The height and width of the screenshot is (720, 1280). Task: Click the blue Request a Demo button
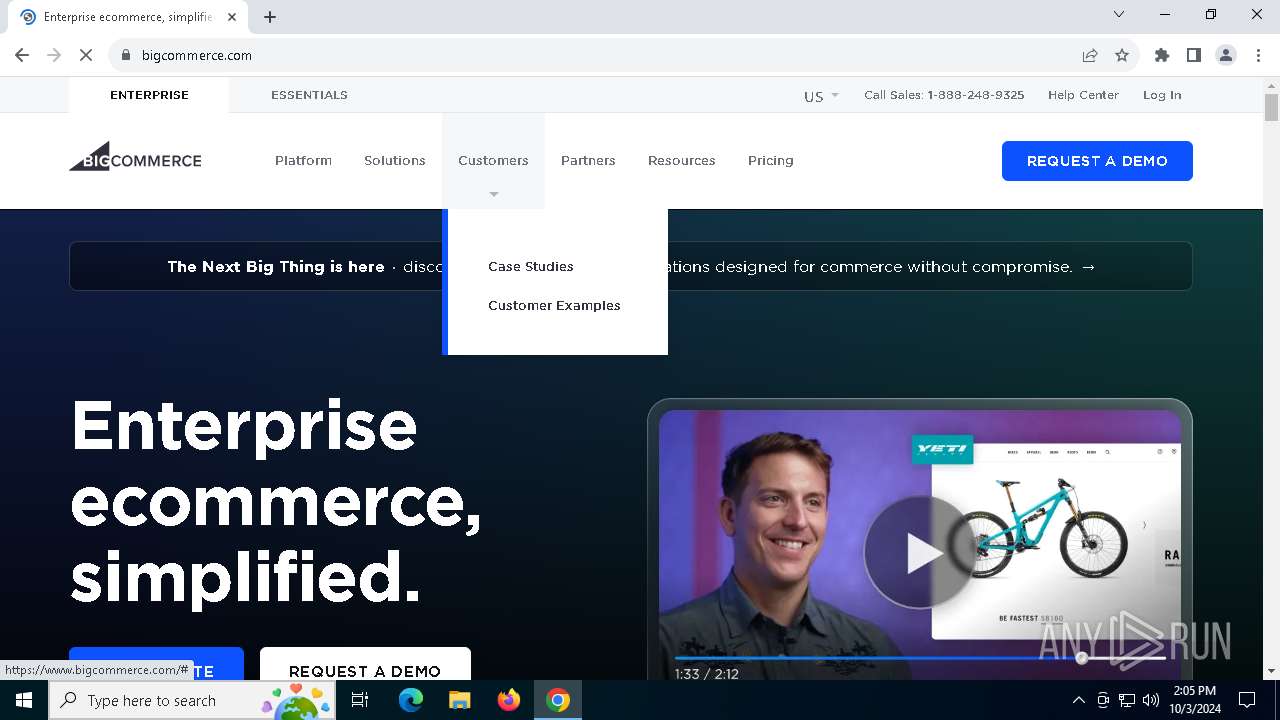tap(1097, 161)
